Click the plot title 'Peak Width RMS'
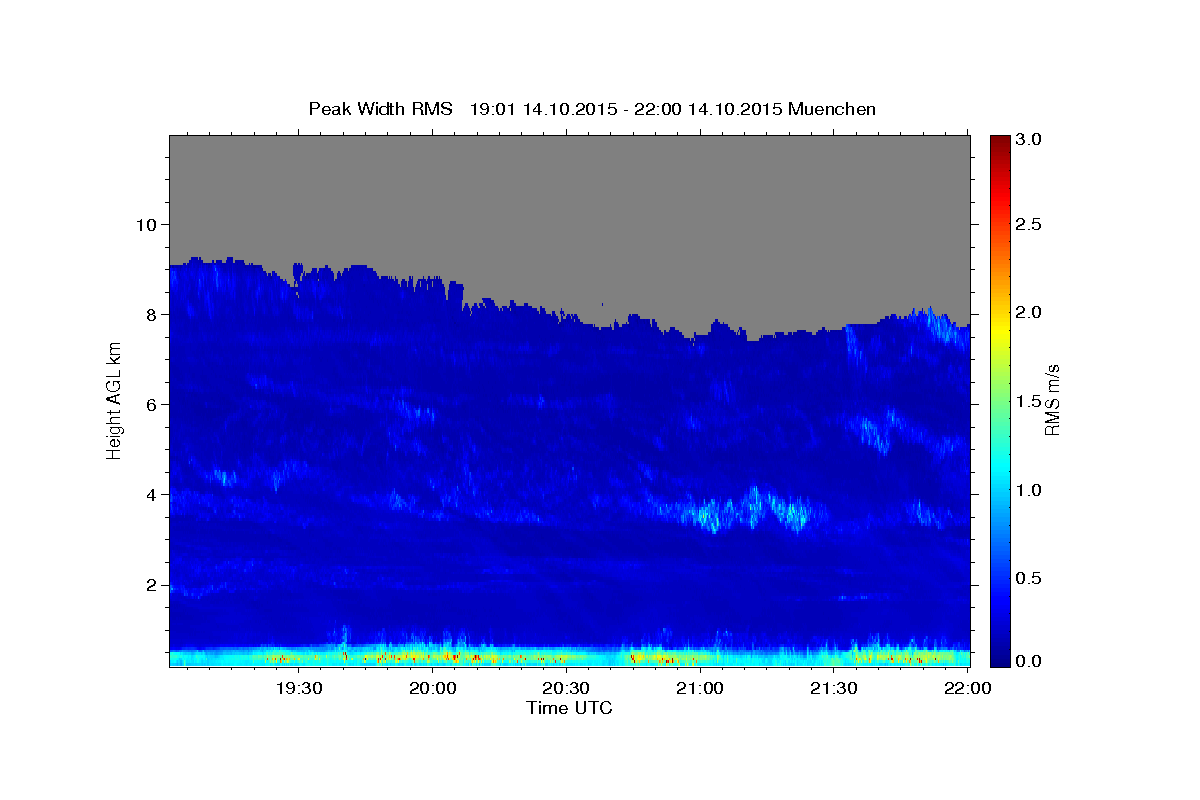The width and height of the screenshot is (1200, 800). pos(380,109)
